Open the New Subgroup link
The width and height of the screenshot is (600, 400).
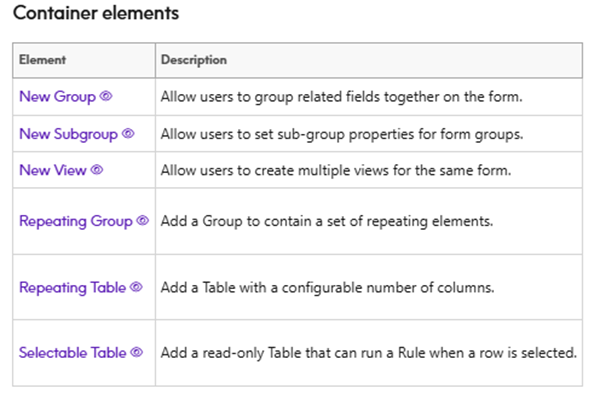(x=68, y=133)
